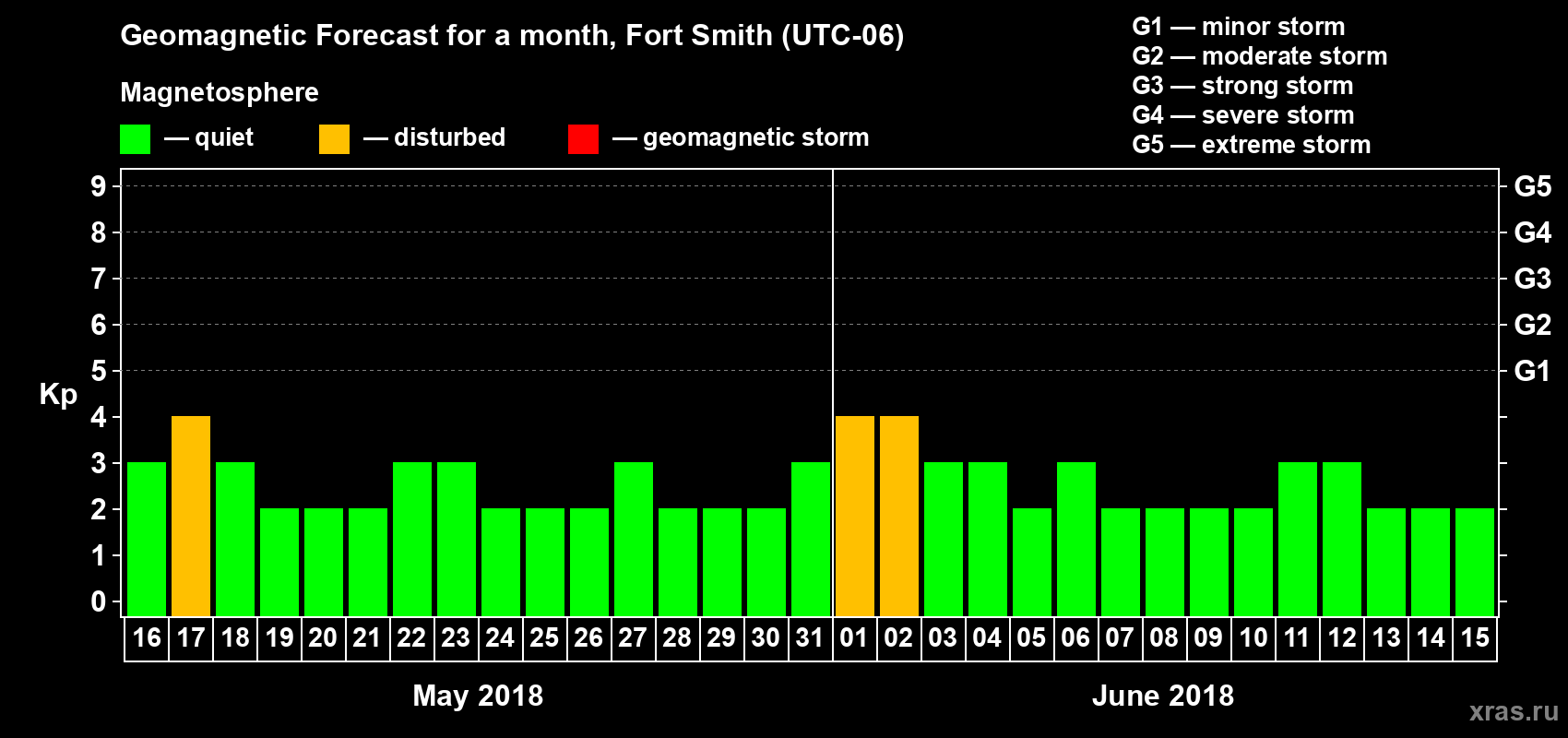Click the Kp axis value '5'
Screen dimensions: 1568x738
click(99, 371)
